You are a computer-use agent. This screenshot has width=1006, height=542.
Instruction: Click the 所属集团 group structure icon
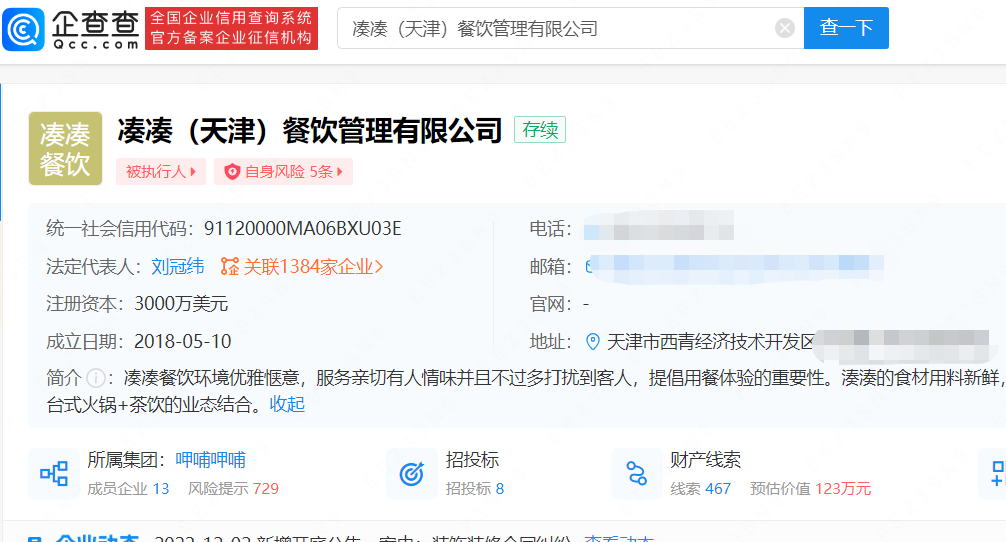[54, 473]
